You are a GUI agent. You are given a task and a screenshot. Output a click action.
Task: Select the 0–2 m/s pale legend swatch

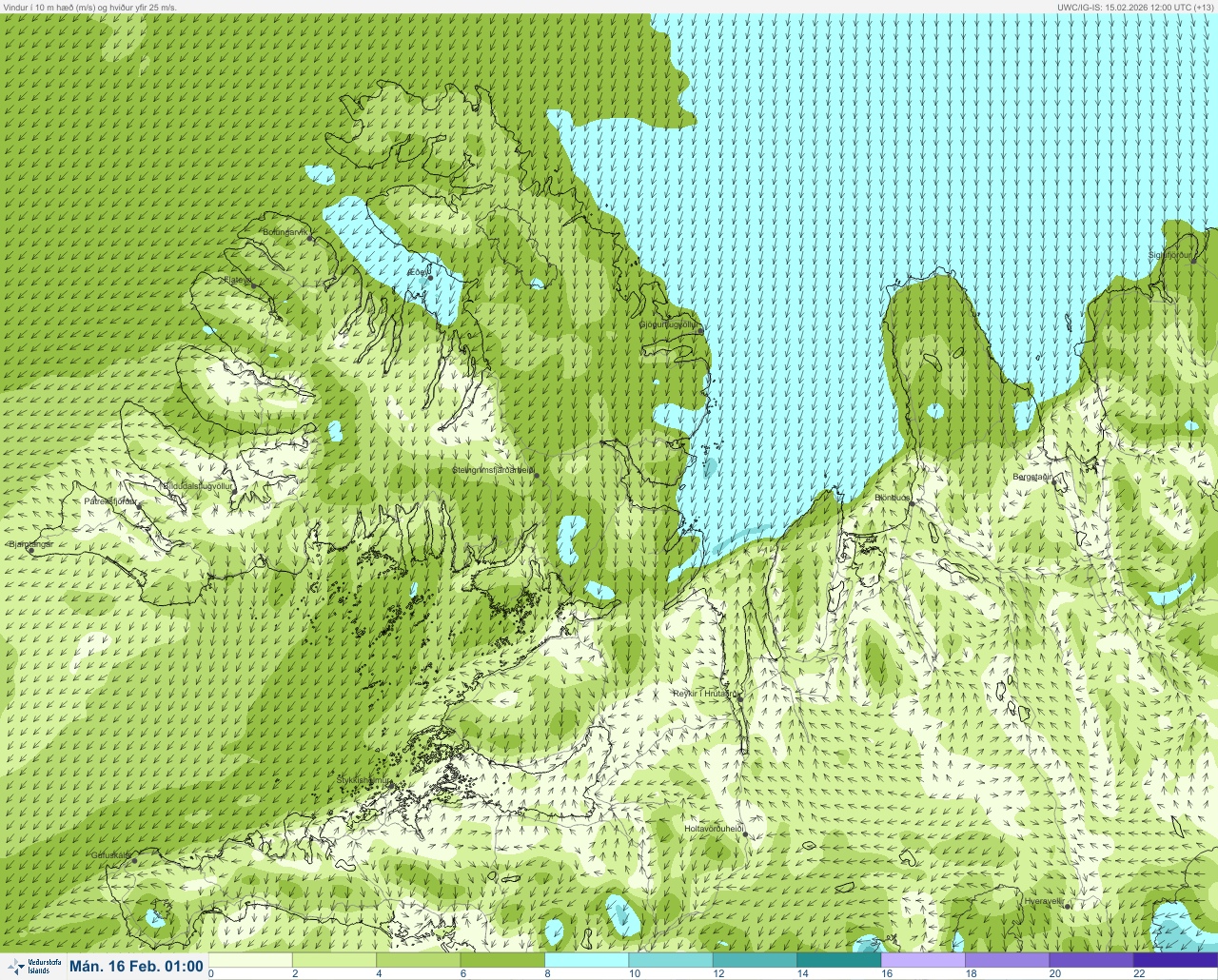pyautogui.click(x=250, y=960)
